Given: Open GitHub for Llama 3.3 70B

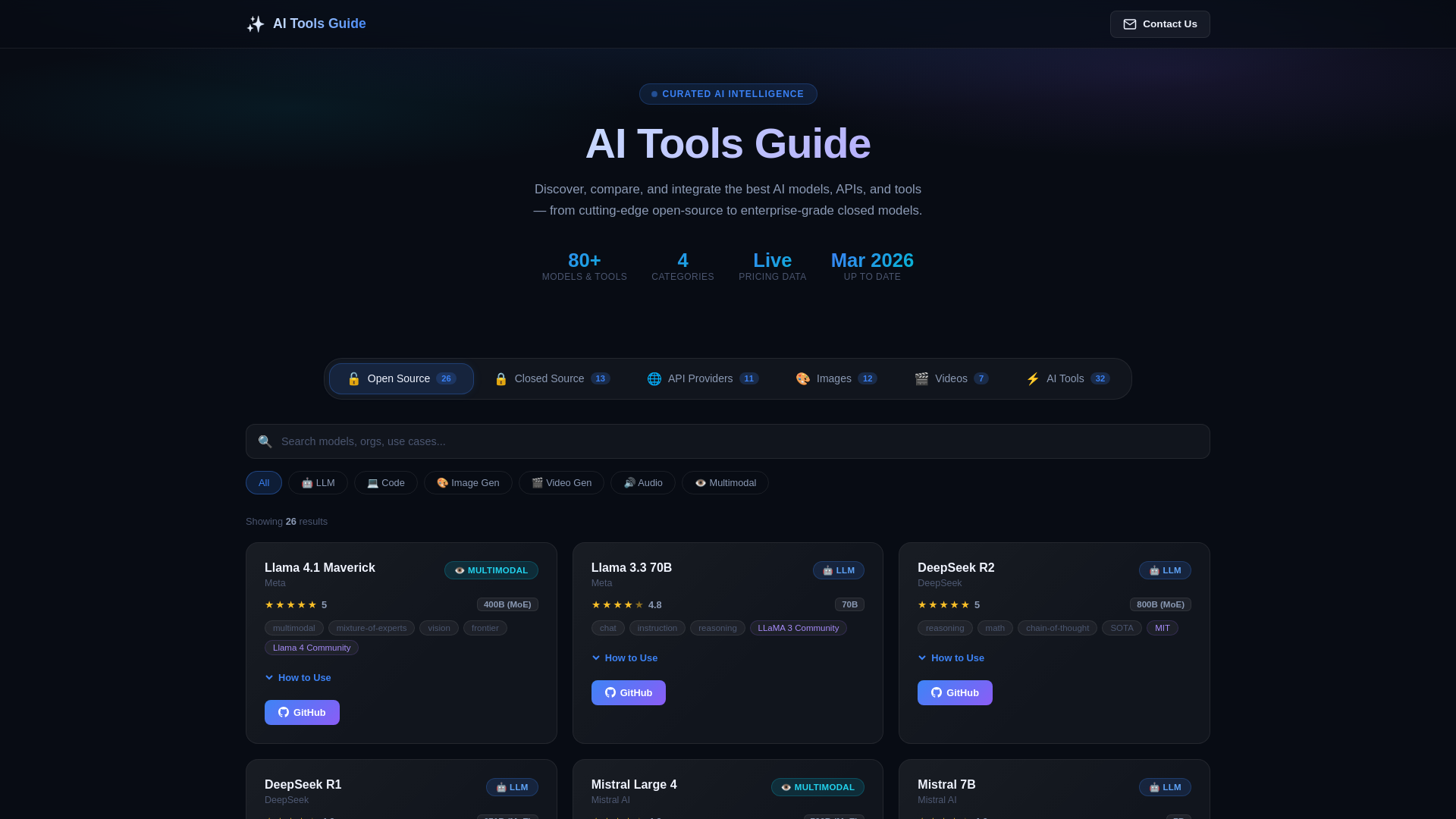Looking at the screenshot, I should pos(629,693).
